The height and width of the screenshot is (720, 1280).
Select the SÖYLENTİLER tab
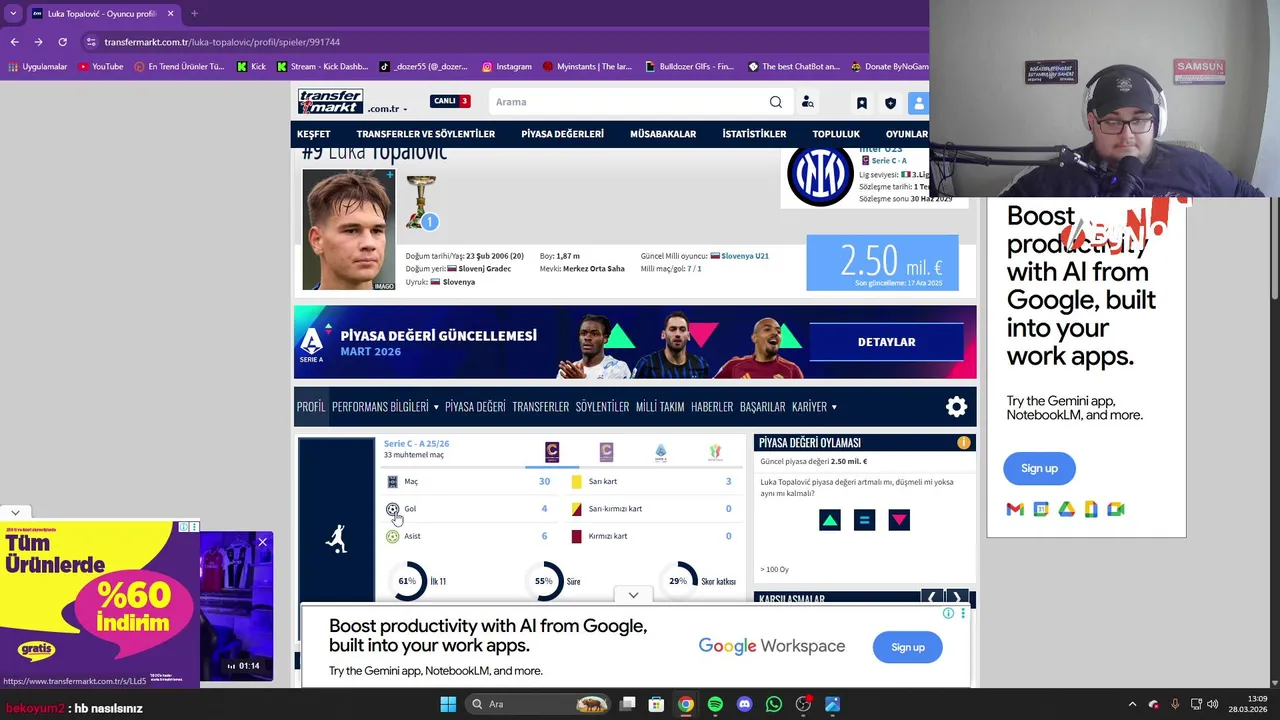tap(602, 407)
